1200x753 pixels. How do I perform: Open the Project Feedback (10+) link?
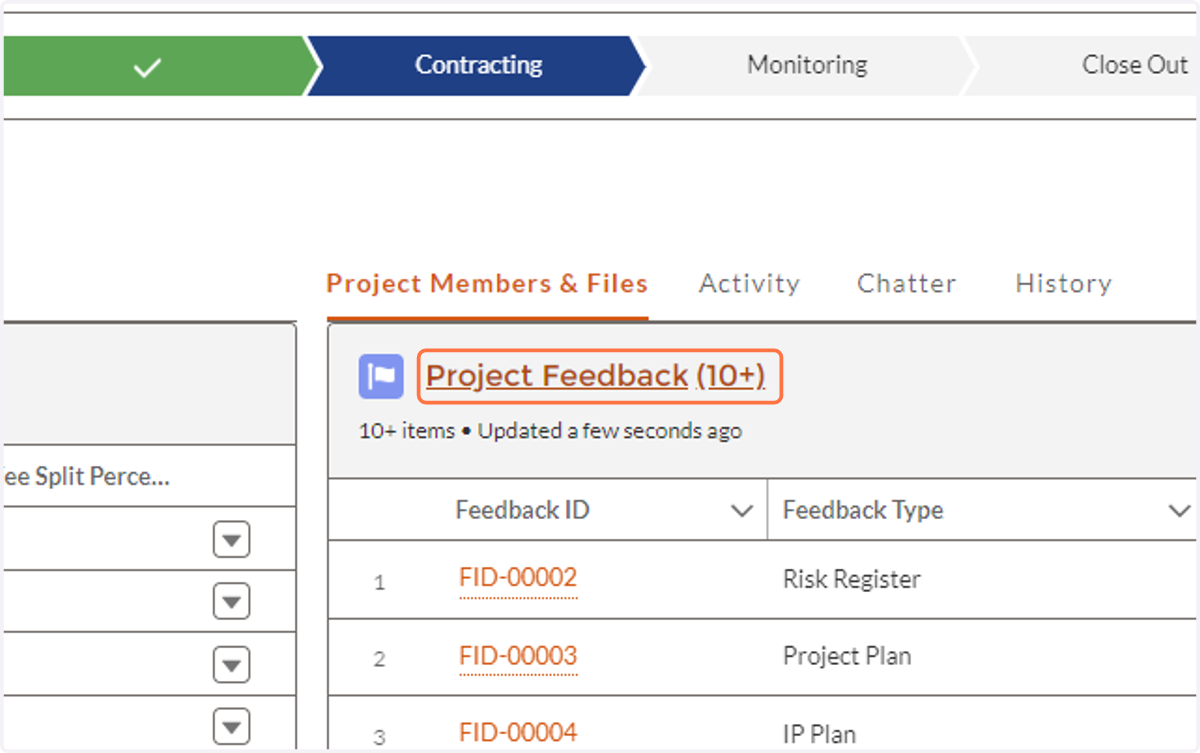(x=596, y=376)
